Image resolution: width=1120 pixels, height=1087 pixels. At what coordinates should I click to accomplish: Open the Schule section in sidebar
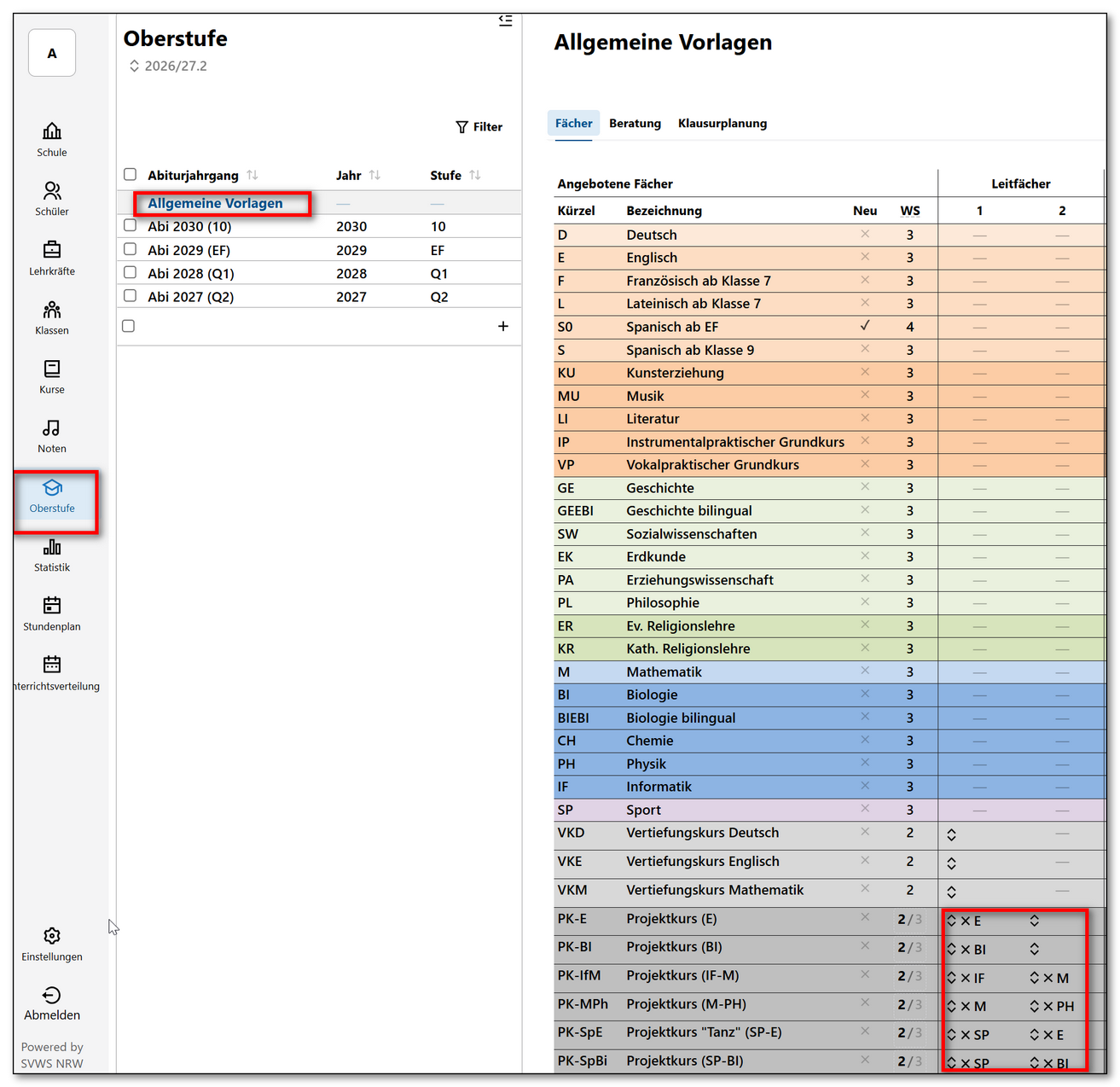pos(52,140)
